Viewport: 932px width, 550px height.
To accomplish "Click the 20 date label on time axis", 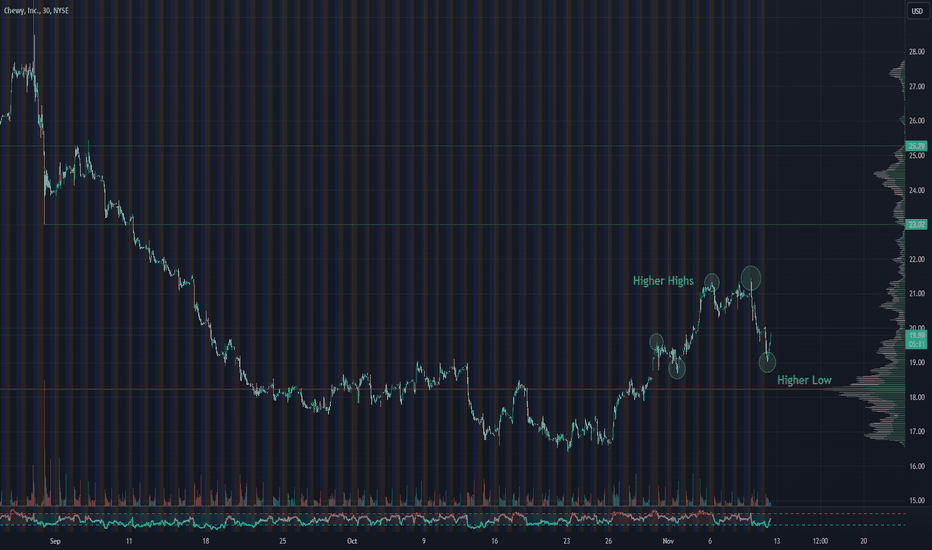I will 864,541.
